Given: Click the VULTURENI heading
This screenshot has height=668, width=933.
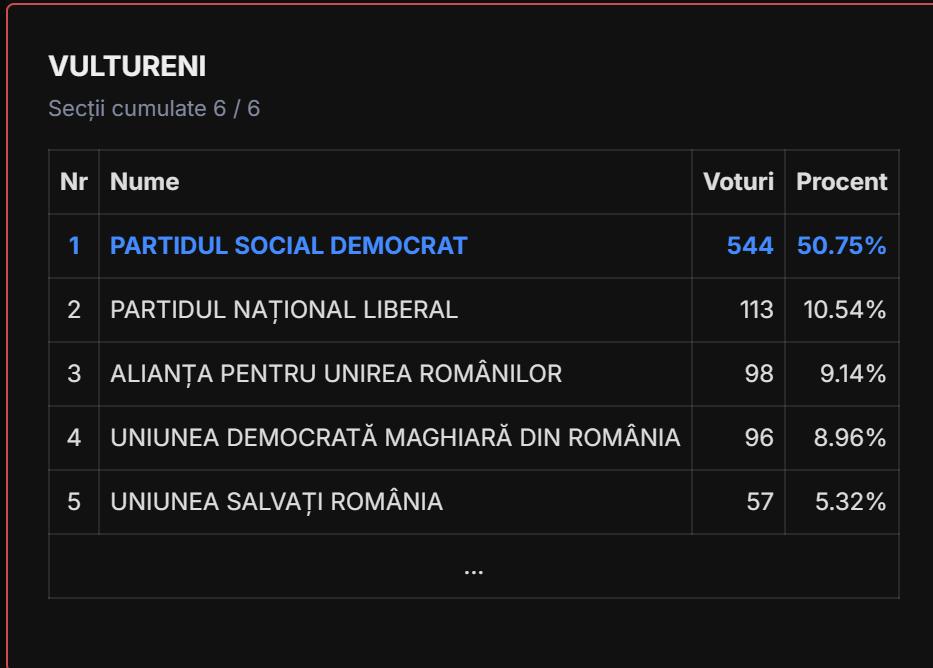Looking at the screenshot, I should click(x=127, y=67).
